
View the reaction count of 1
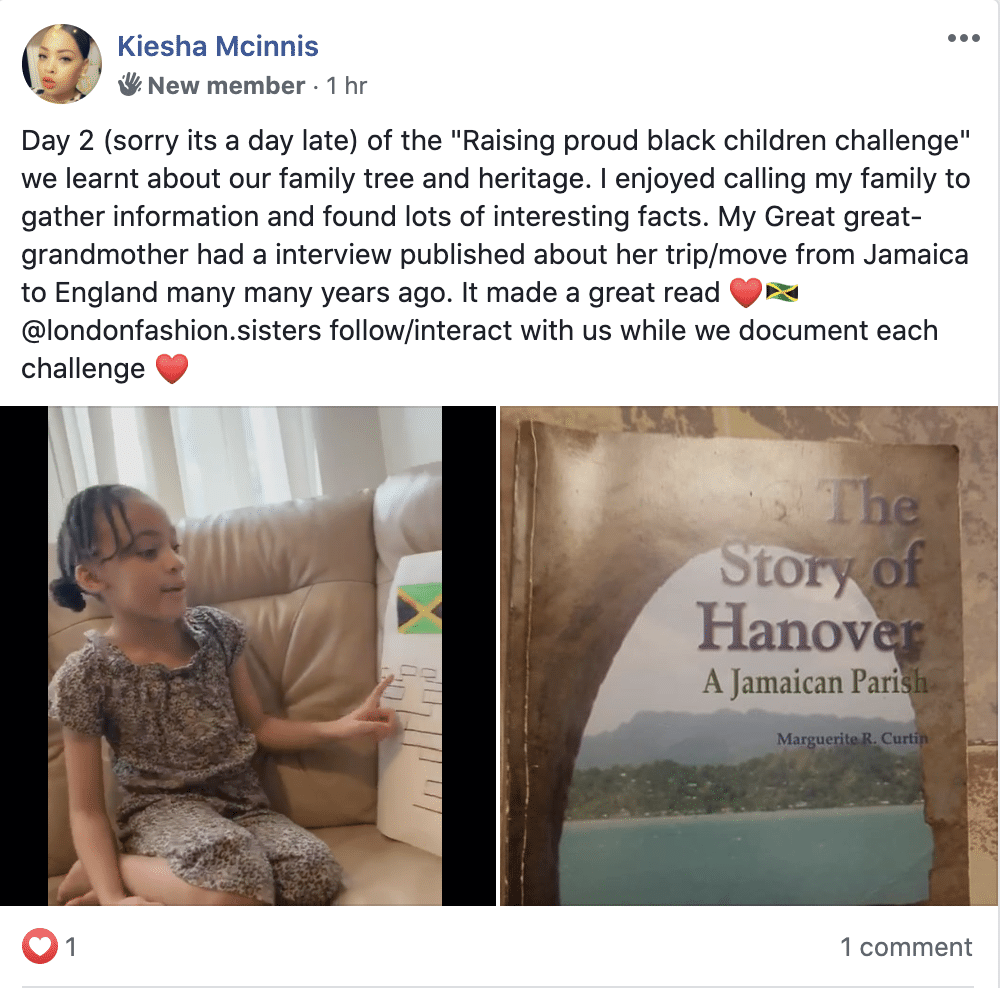(71, 947)
